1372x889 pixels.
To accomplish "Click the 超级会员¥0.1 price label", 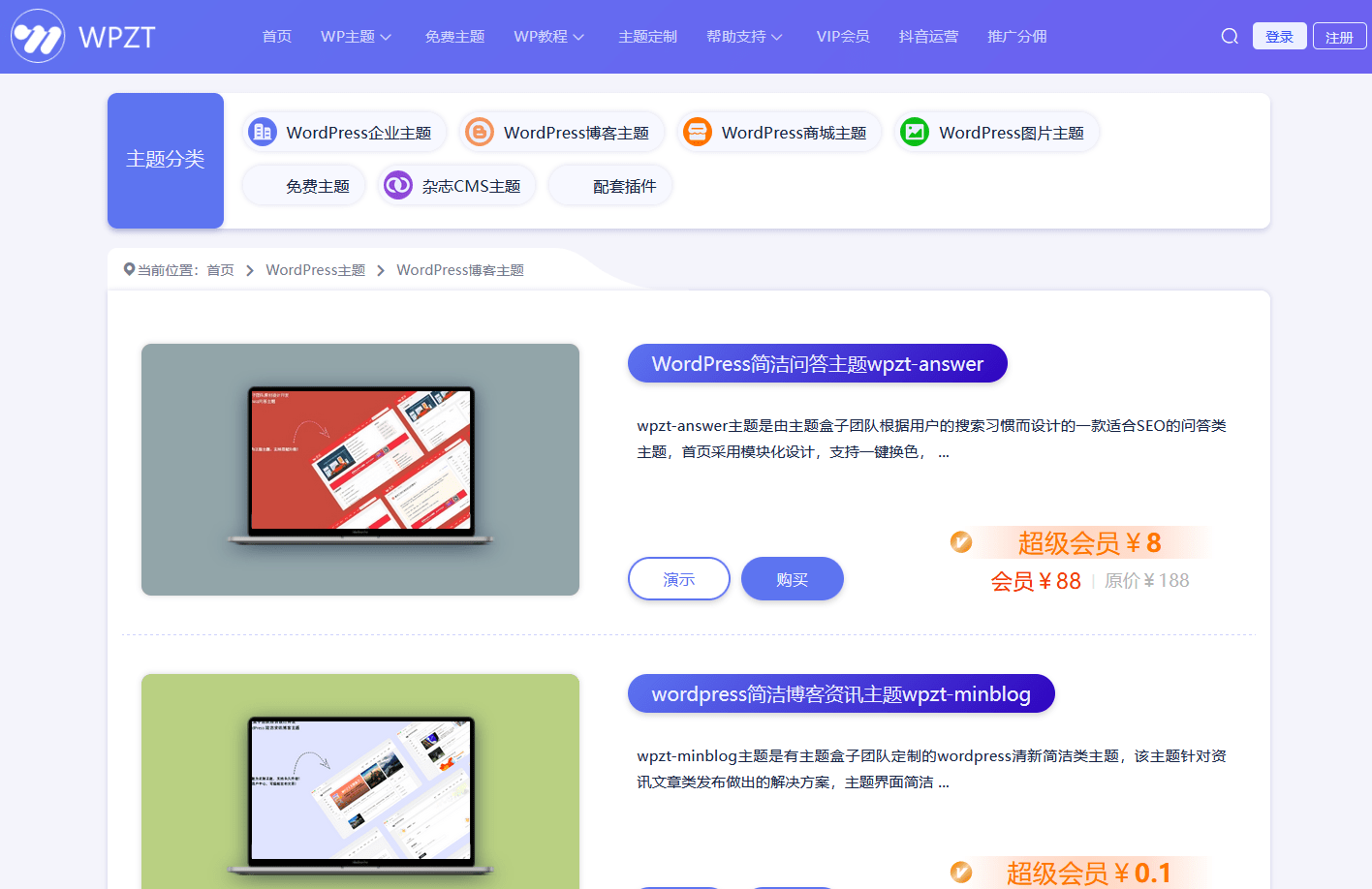I will [x=1089, y=873].
